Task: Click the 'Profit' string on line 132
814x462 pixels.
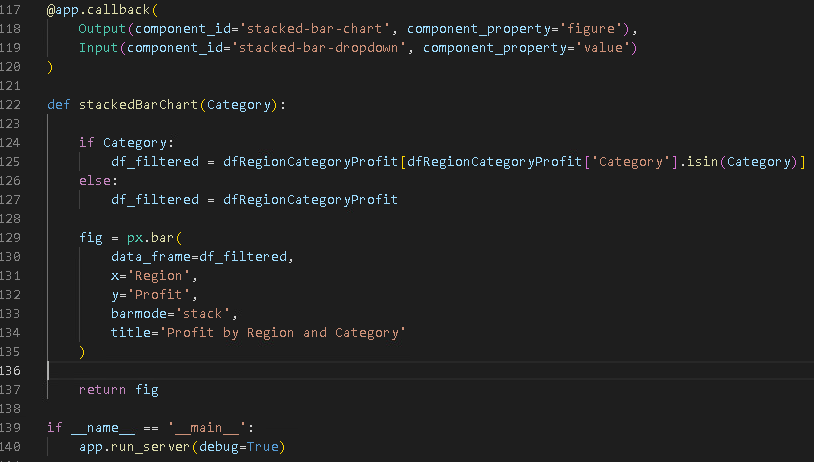Action: pyautogui.click(x=158, y=295)
